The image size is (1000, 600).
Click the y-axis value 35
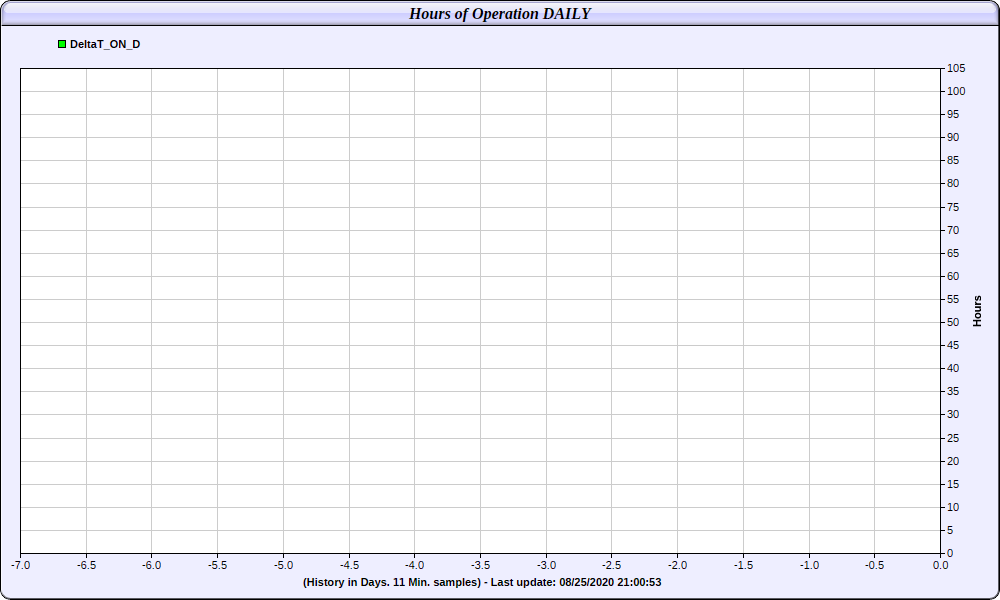pos(953,391)
